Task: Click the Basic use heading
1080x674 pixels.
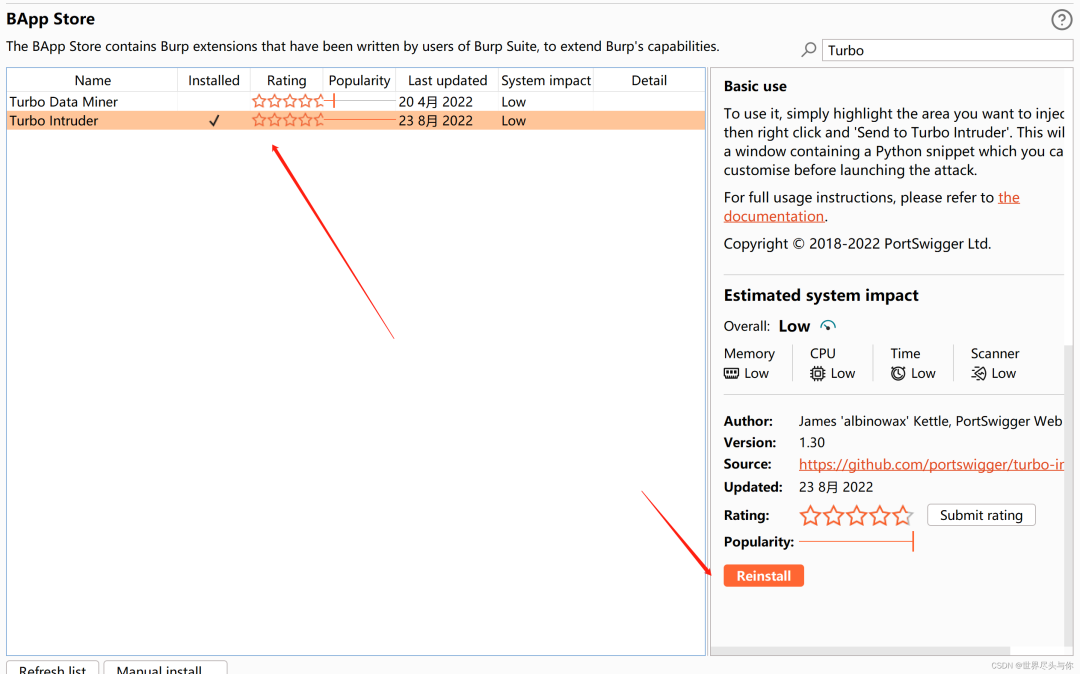Action: (755, 86)
